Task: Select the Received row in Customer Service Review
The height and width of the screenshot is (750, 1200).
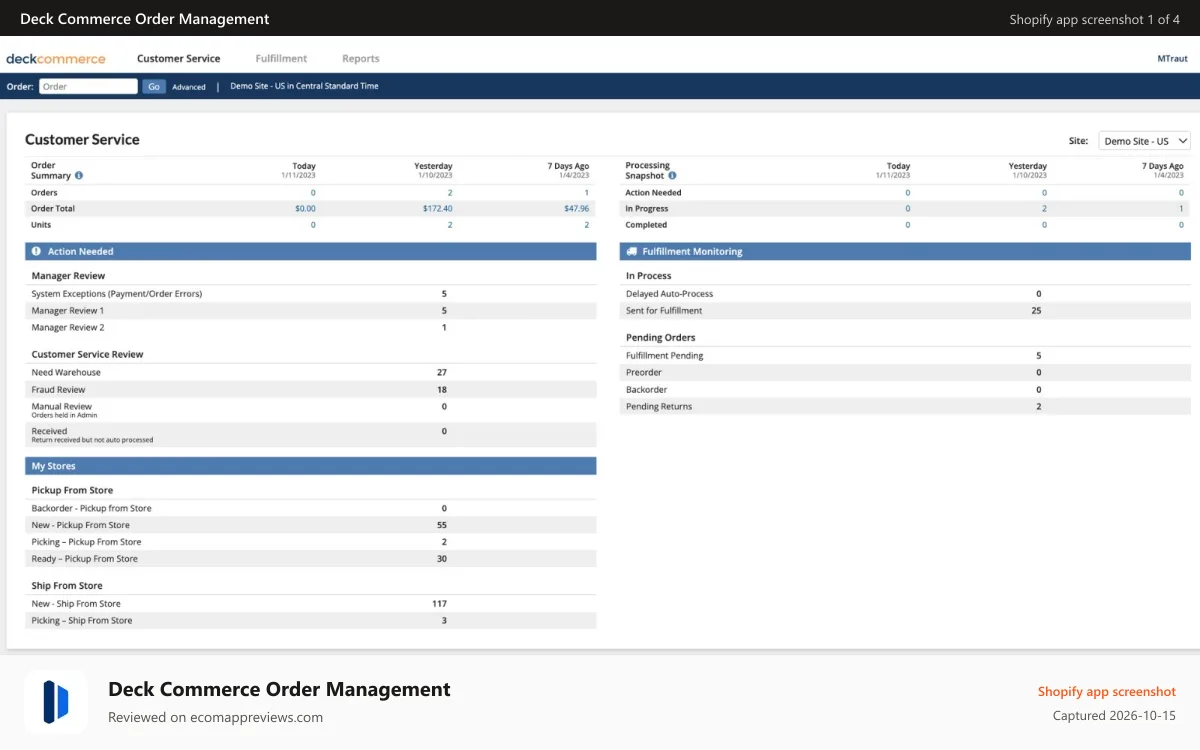Action: click(x=311, y=435)
